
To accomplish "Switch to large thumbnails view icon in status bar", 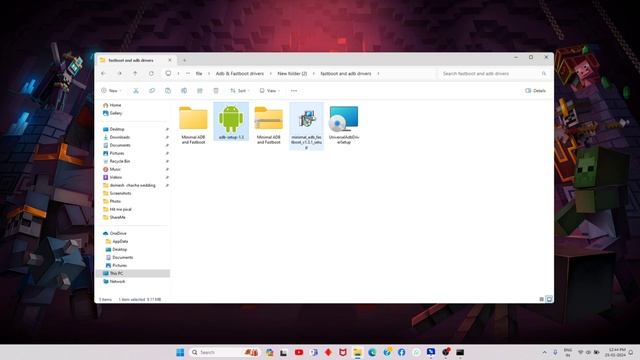I will click(x=549, y=299).
